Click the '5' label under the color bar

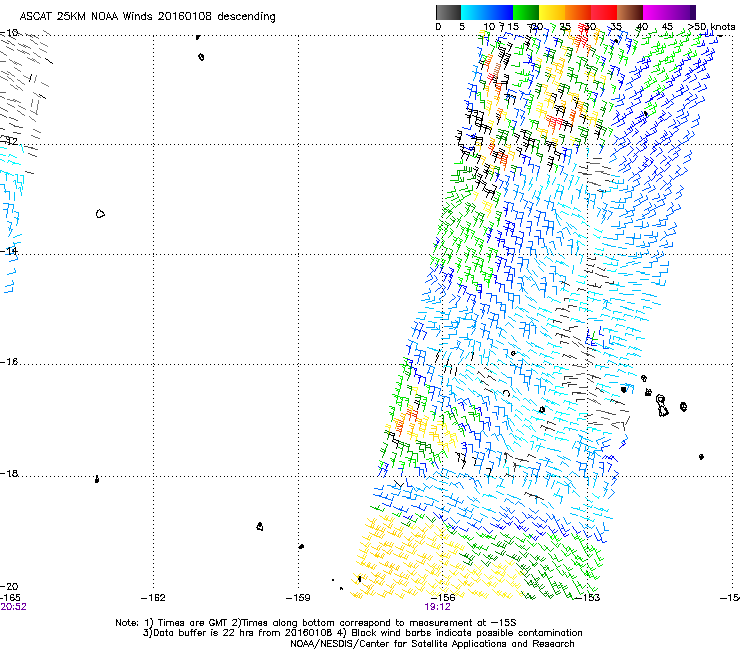pyautogui.click(x=462, y=27)
